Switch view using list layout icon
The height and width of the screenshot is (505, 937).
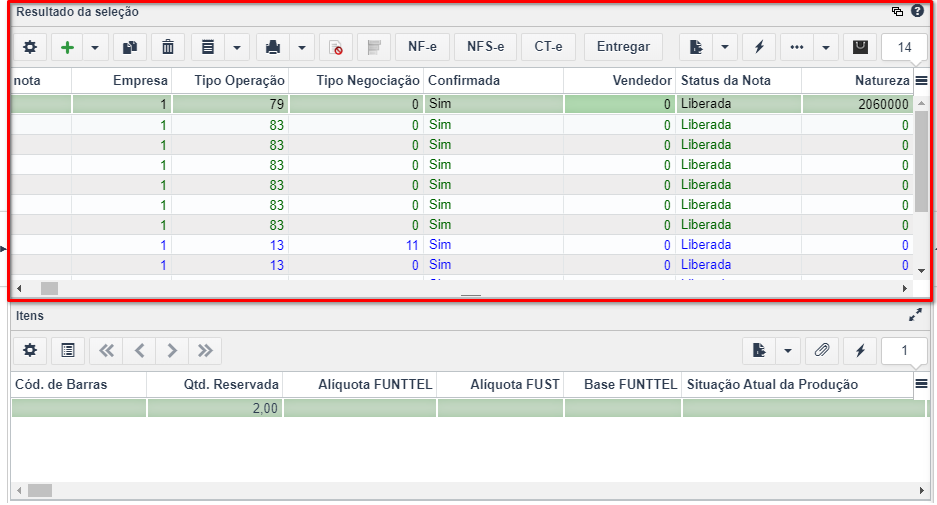pyautogui.click(x=208, y=47)
